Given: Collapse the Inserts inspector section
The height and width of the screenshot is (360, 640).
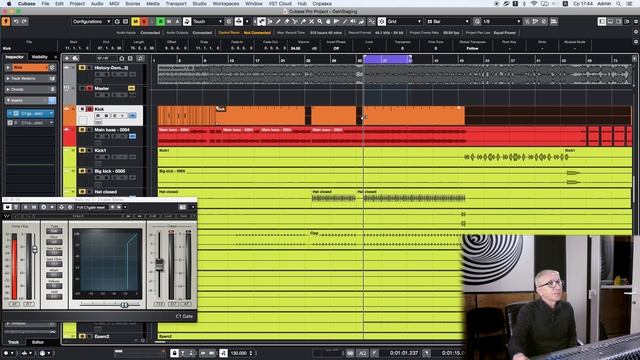Looking at the screenshot, I should click(x=8, y=100).
